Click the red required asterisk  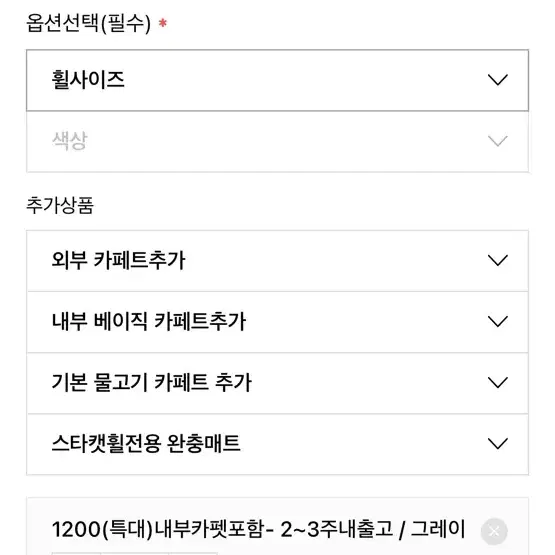pos(162,23)
